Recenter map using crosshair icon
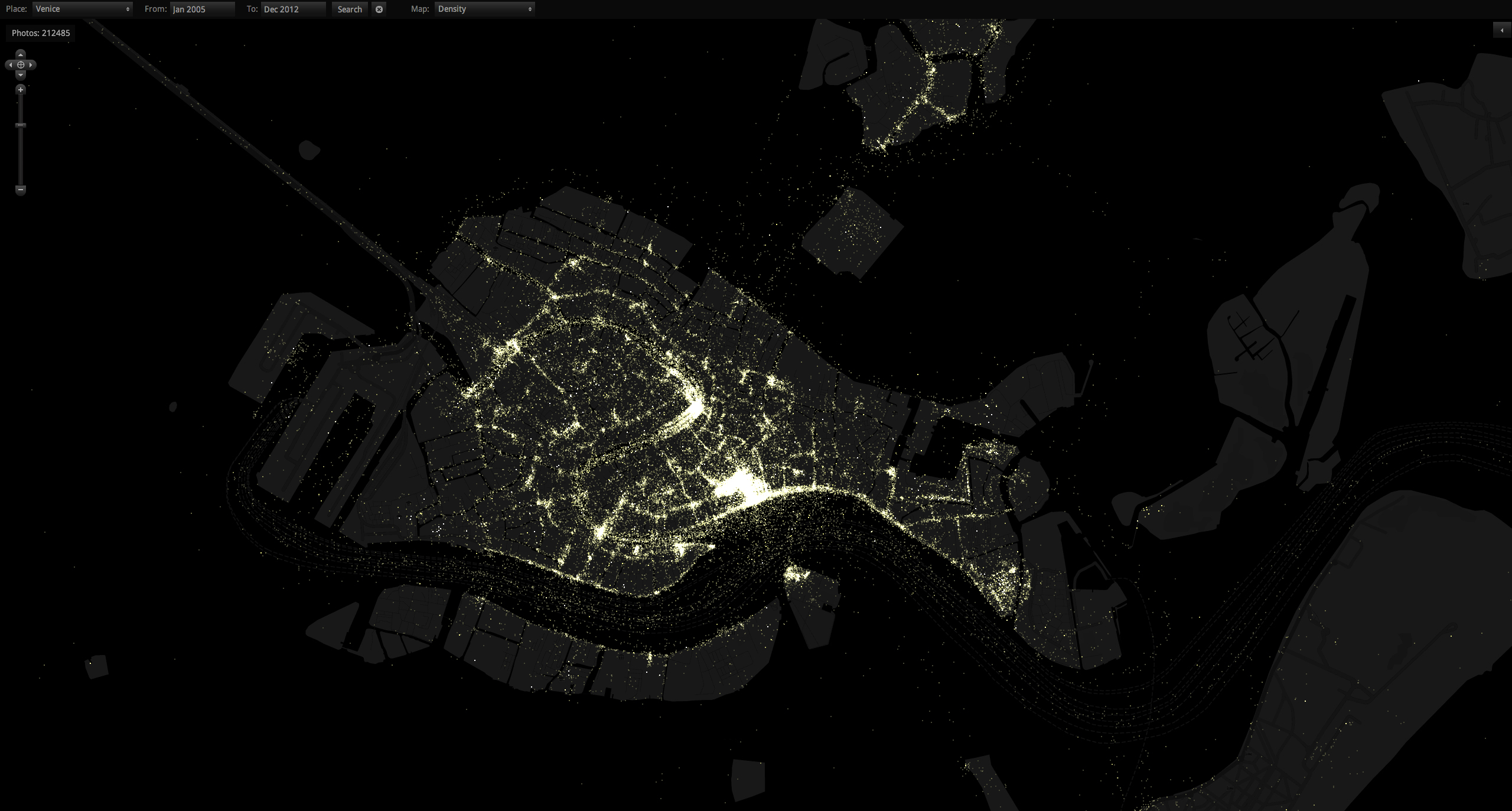 21,65
